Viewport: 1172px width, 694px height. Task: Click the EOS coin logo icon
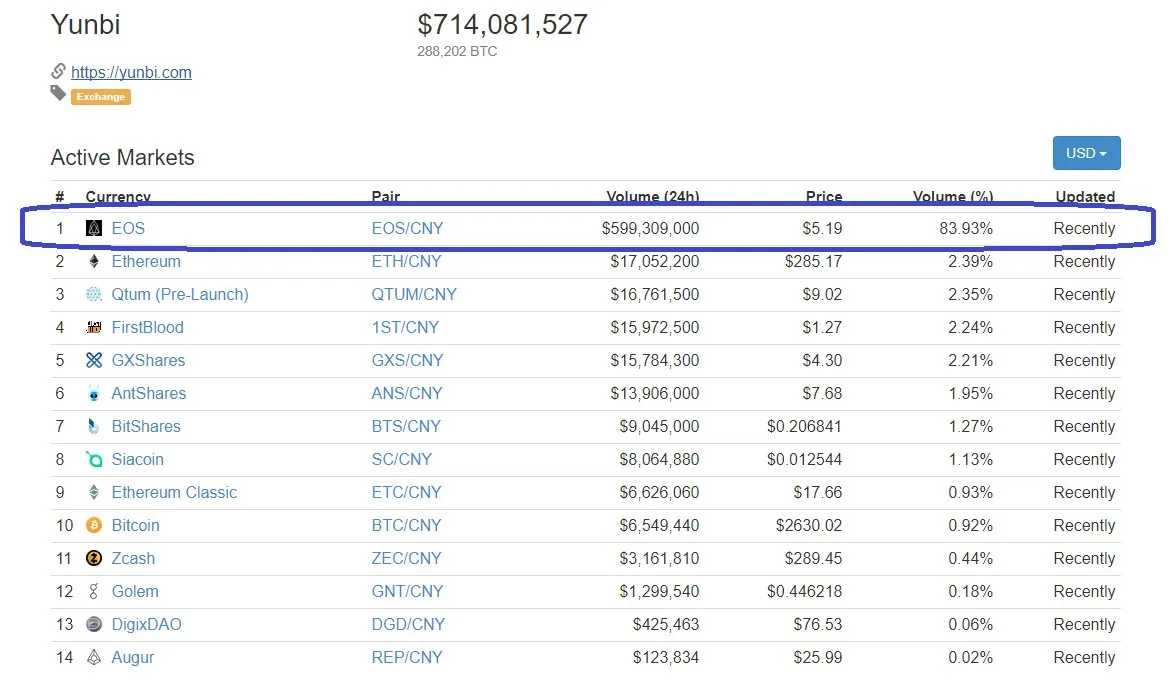point(93,228)
